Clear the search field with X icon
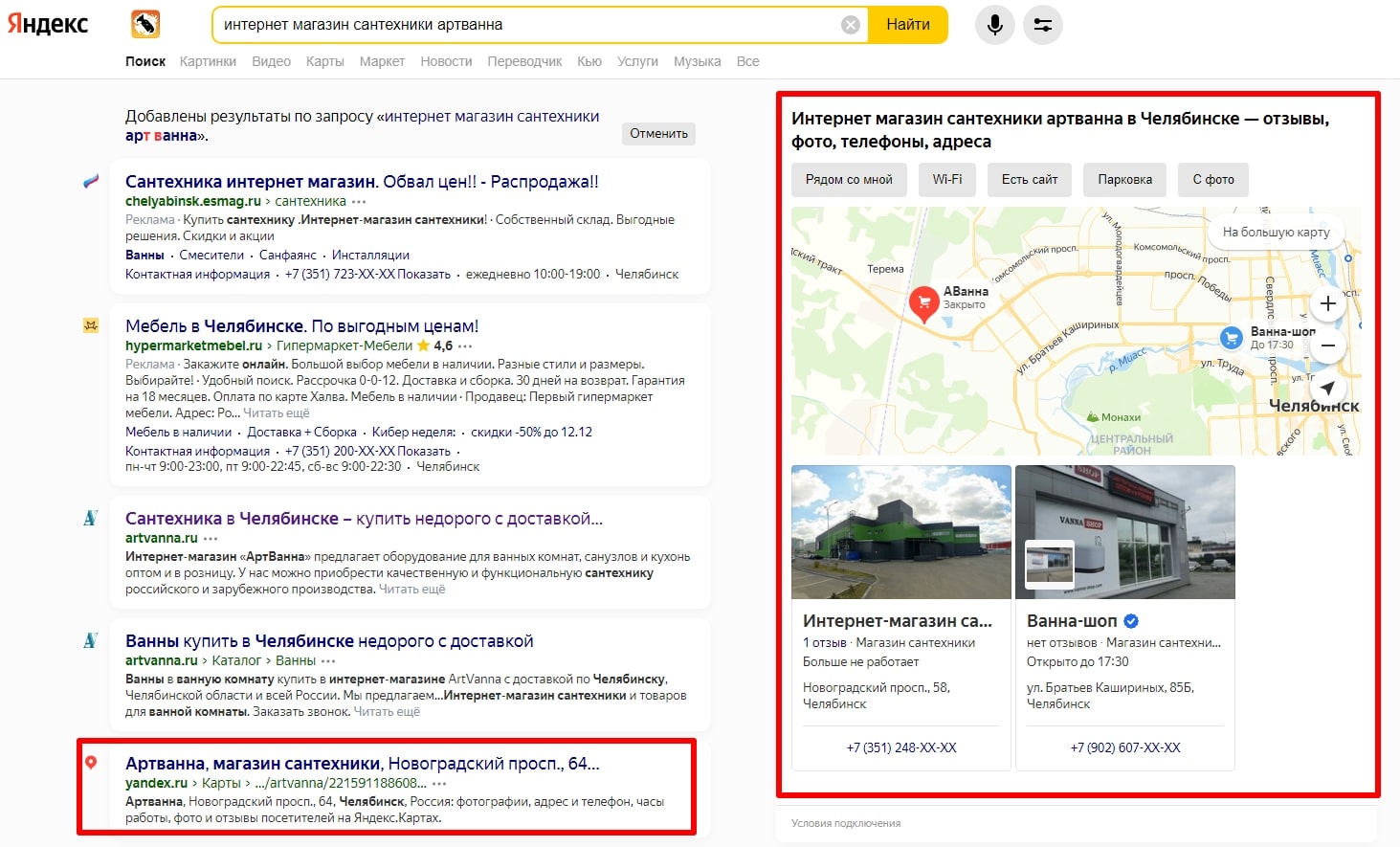Image resolution: width=1400 pixels, height=847 pixels. tap(850, 25)
